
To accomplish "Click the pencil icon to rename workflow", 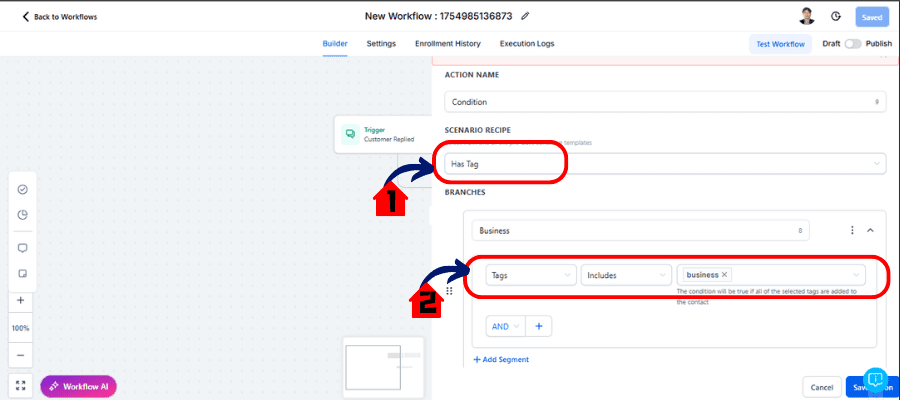I will [526, 16].
